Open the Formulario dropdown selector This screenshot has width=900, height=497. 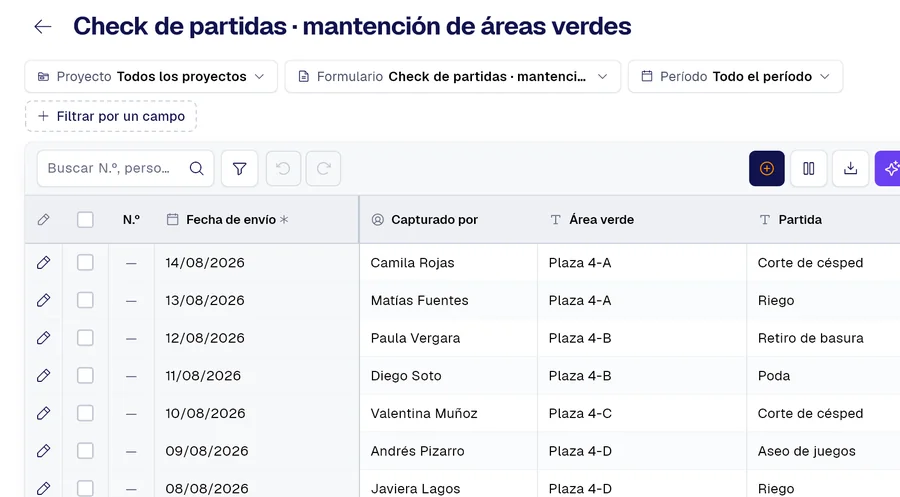453,76
